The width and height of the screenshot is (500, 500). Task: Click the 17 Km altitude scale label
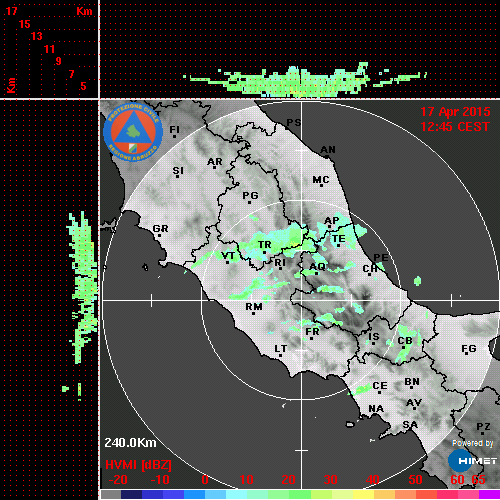tap(11, 11)
